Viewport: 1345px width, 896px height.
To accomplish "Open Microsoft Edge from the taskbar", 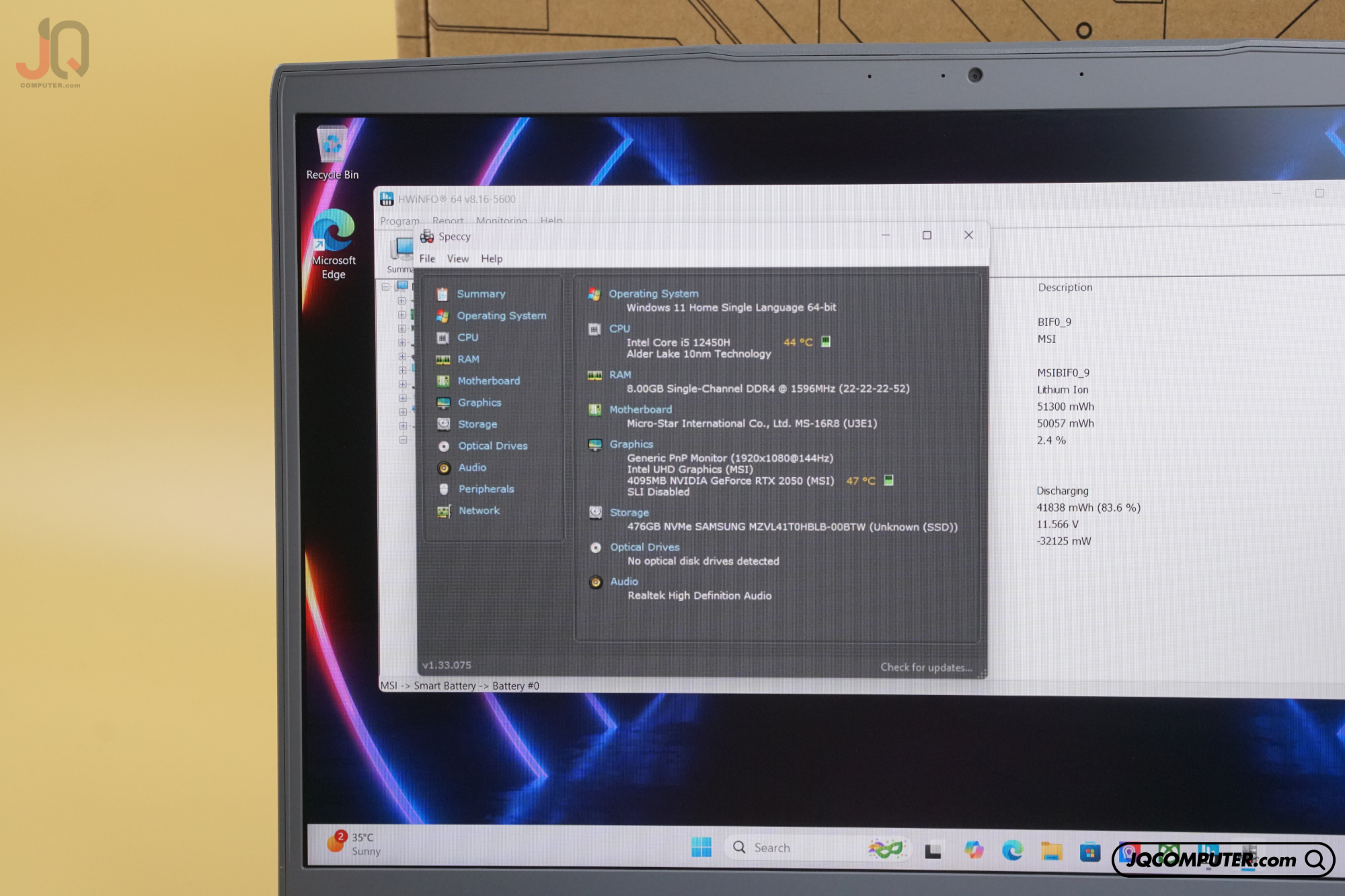I will pyautogui.click(x=1012, y=850).
